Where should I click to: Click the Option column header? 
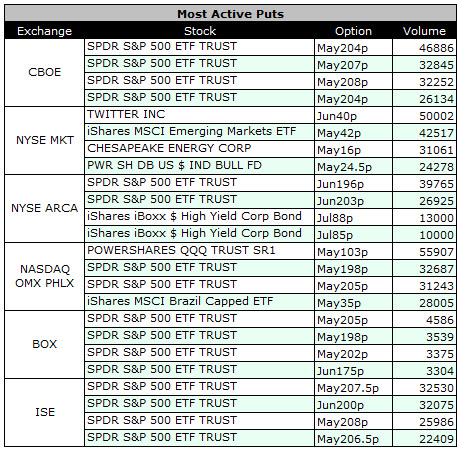[x=353, y=31]
